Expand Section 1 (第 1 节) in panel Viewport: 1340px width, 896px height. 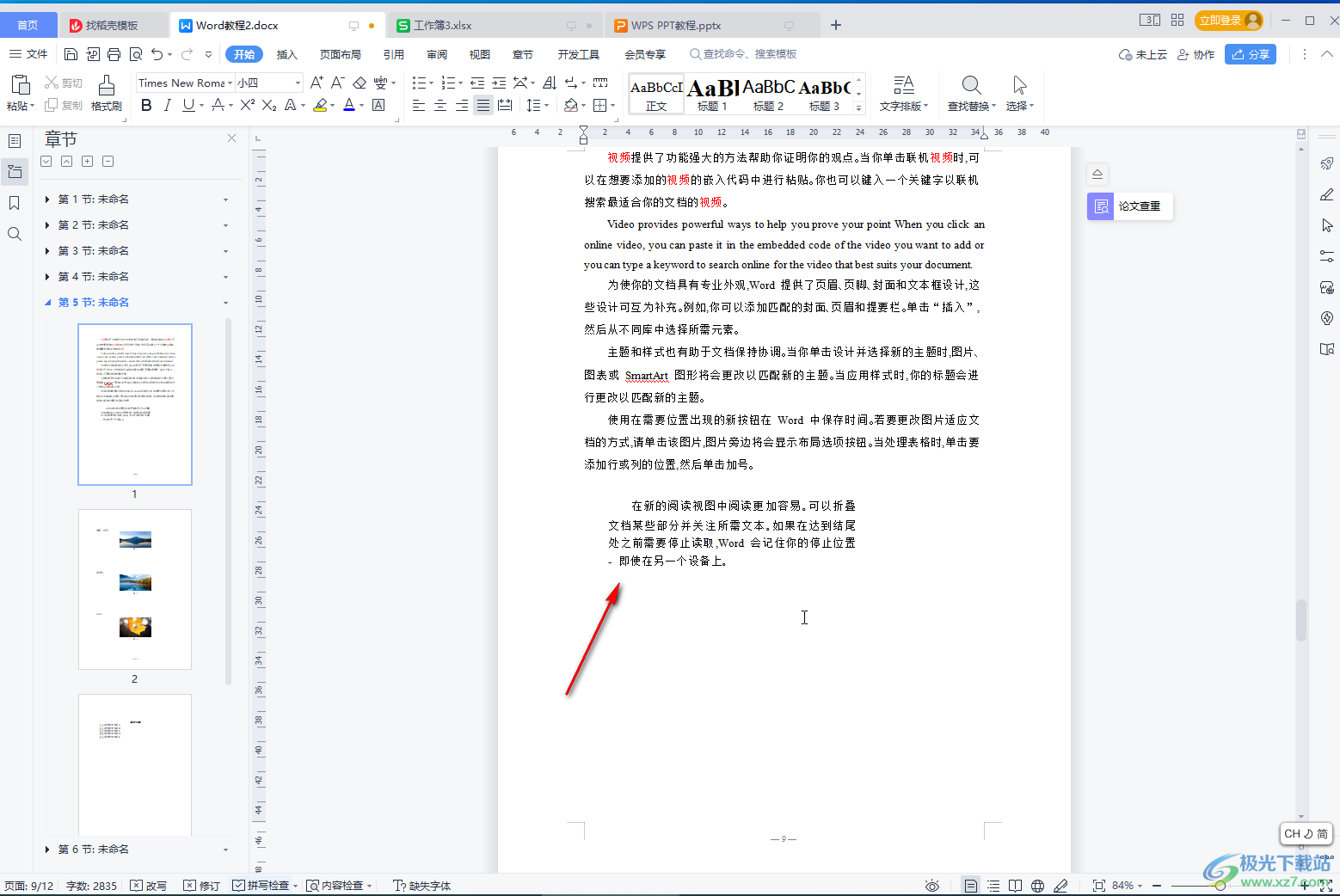[x=47, y=199]
